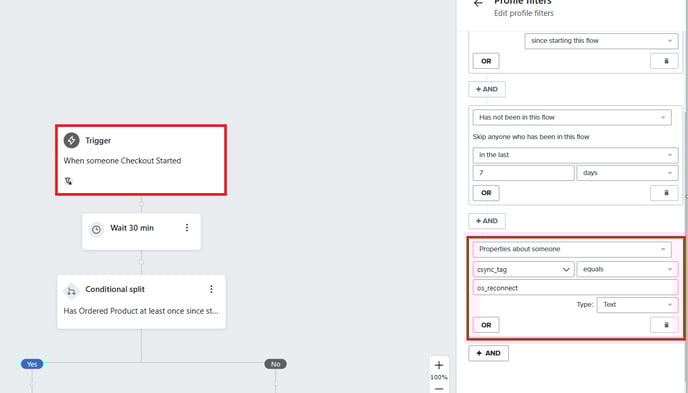Click the No branch label

276,364
